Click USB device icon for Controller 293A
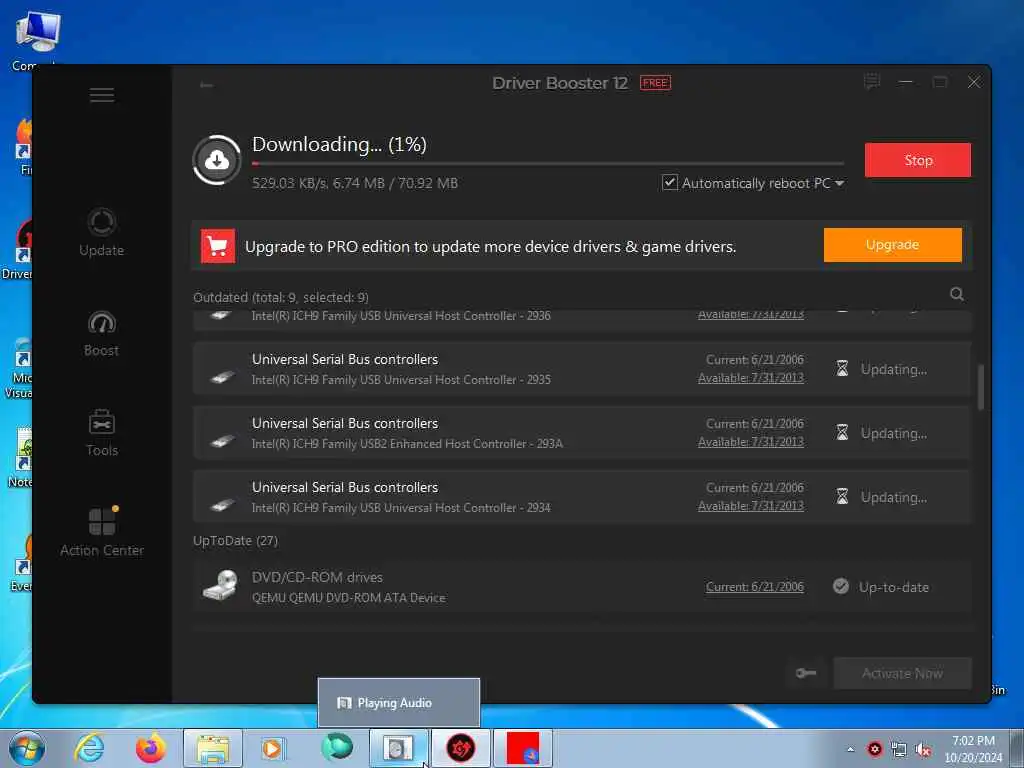Screen dimensions: 1024x768 click(x=222, y=441)
